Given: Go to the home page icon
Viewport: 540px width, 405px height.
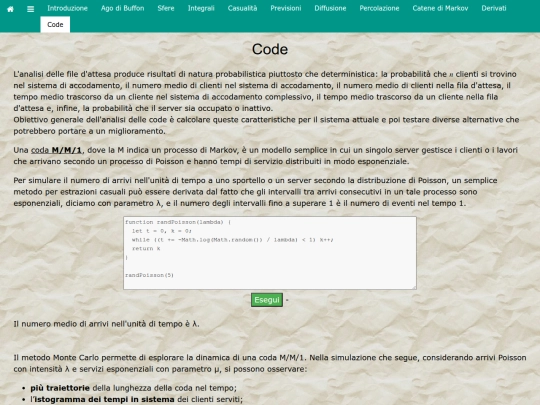Looking at the screenshot, I should (x=10, y=9).
